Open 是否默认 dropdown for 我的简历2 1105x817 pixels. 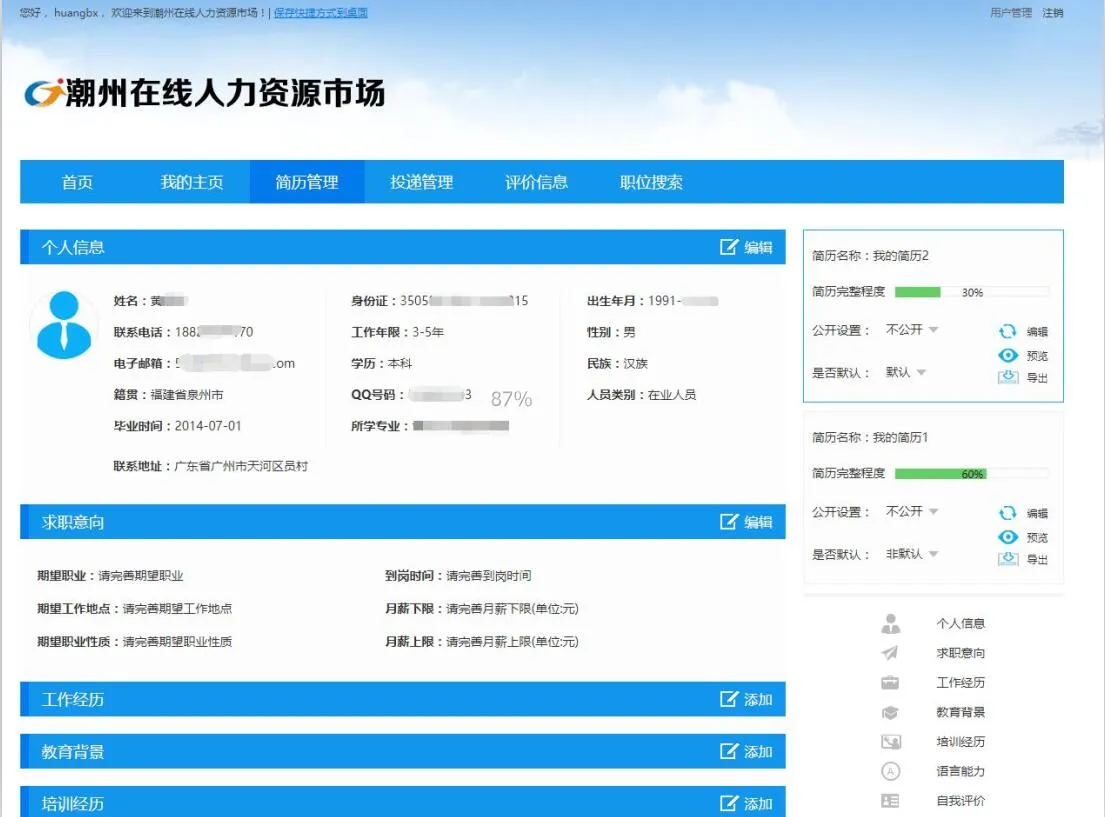pyautogui.click(x=906, y=371)
